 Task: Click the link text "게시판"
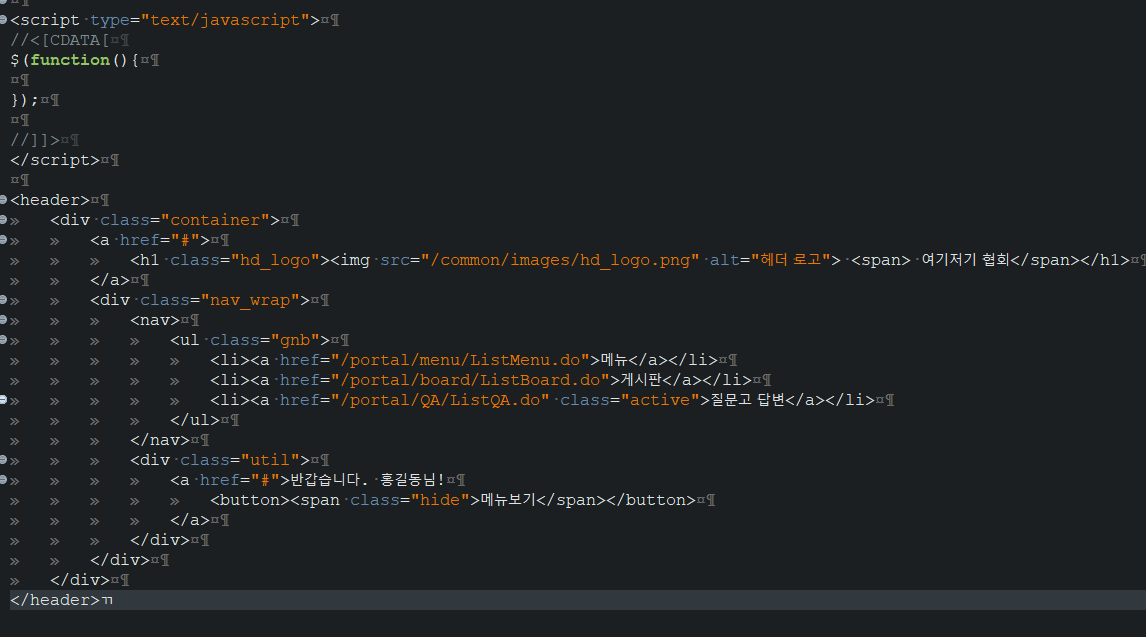point(641,380)
